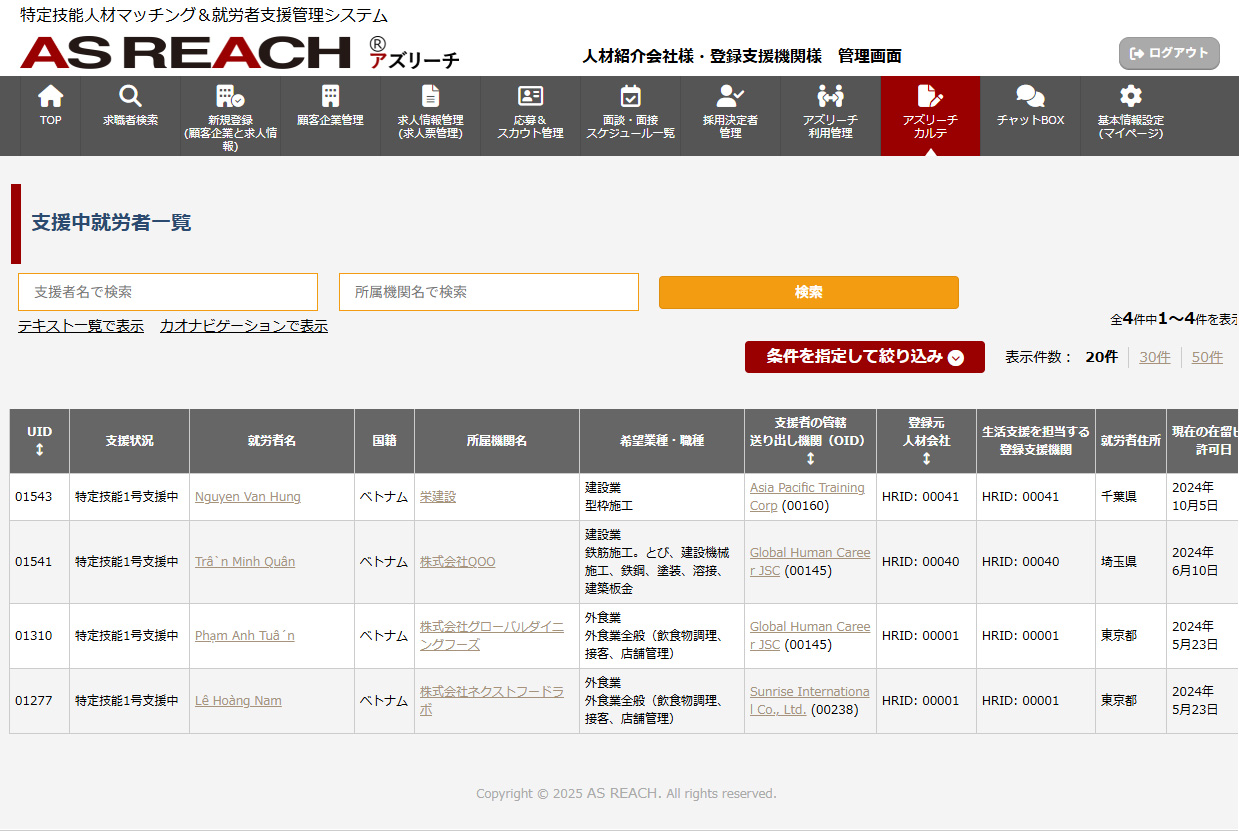Select UID cell 01310
Screen dimensions: 1239x831
point(40,636)
